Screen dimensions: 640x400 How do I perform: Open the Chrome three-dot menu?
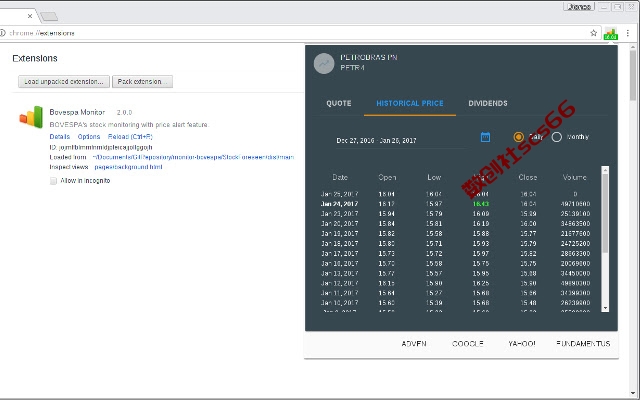[x=628, y=33]
